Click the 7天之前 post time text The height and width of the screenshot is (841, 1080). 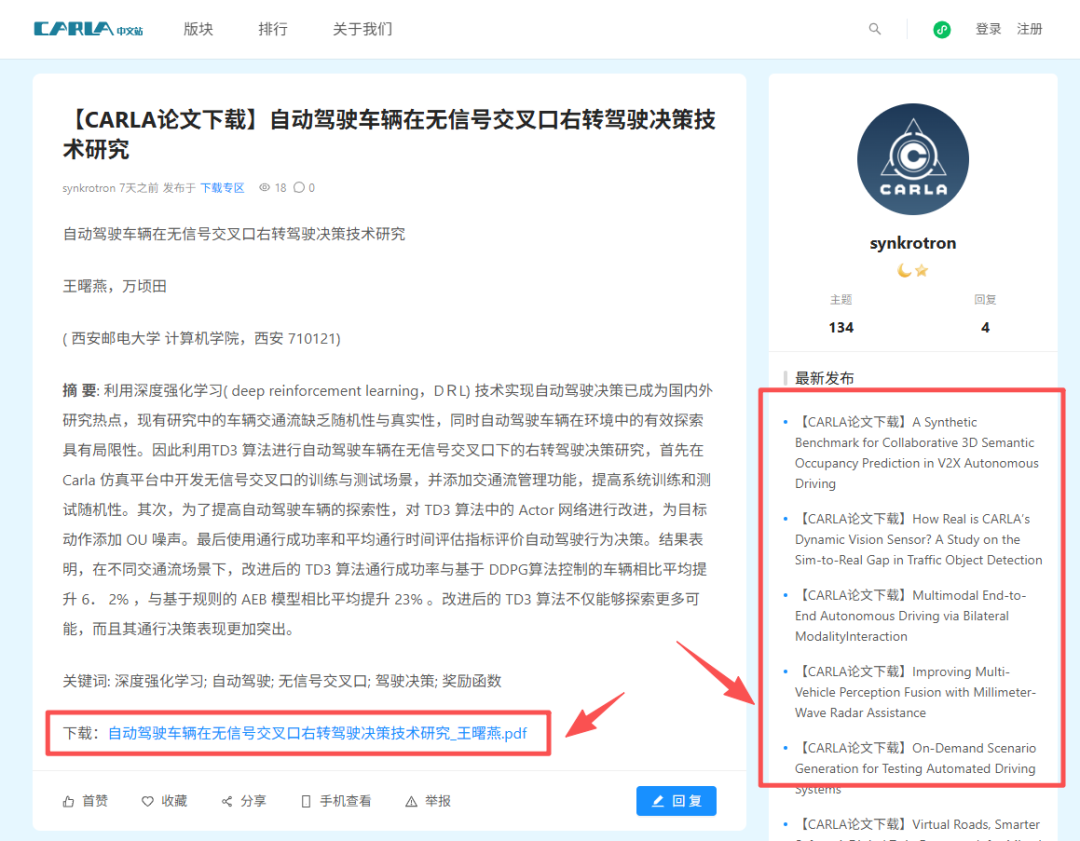pos(138,188)
